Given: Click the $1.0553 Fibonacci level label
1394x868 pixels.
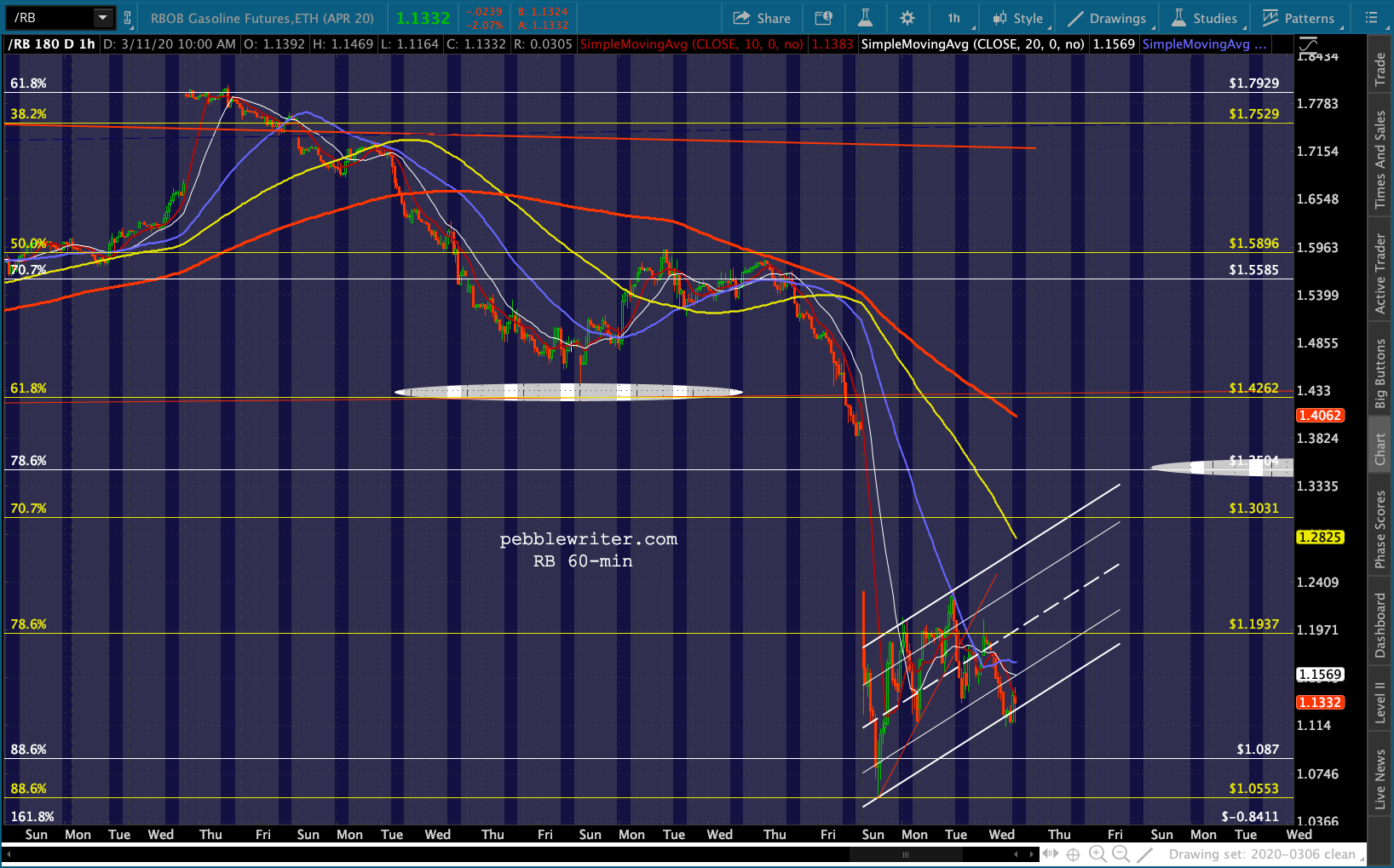Looking at the screenshot, I should [x=1253, y=788].
